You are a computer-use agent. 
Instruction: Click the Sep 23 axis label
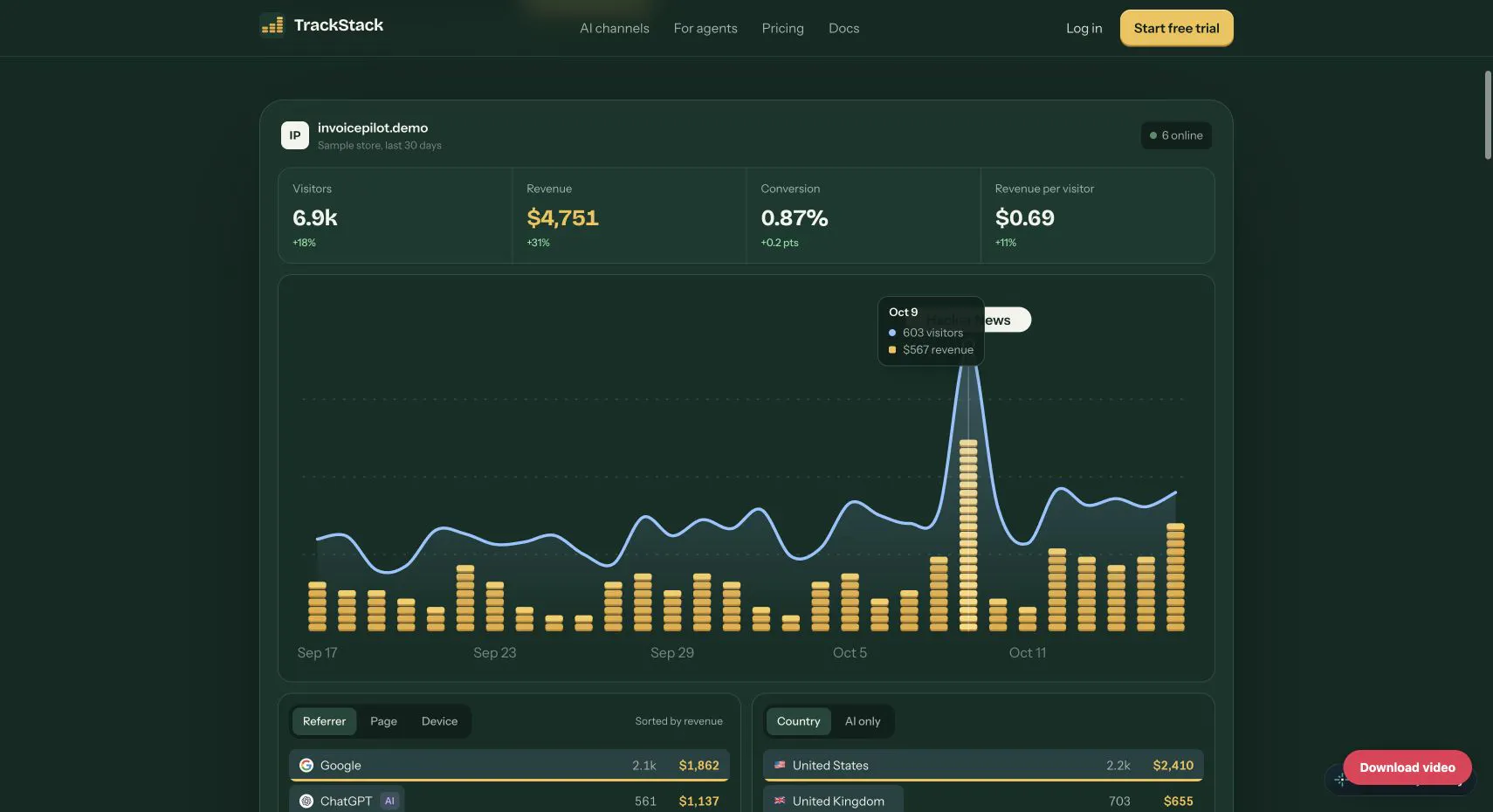494,652
